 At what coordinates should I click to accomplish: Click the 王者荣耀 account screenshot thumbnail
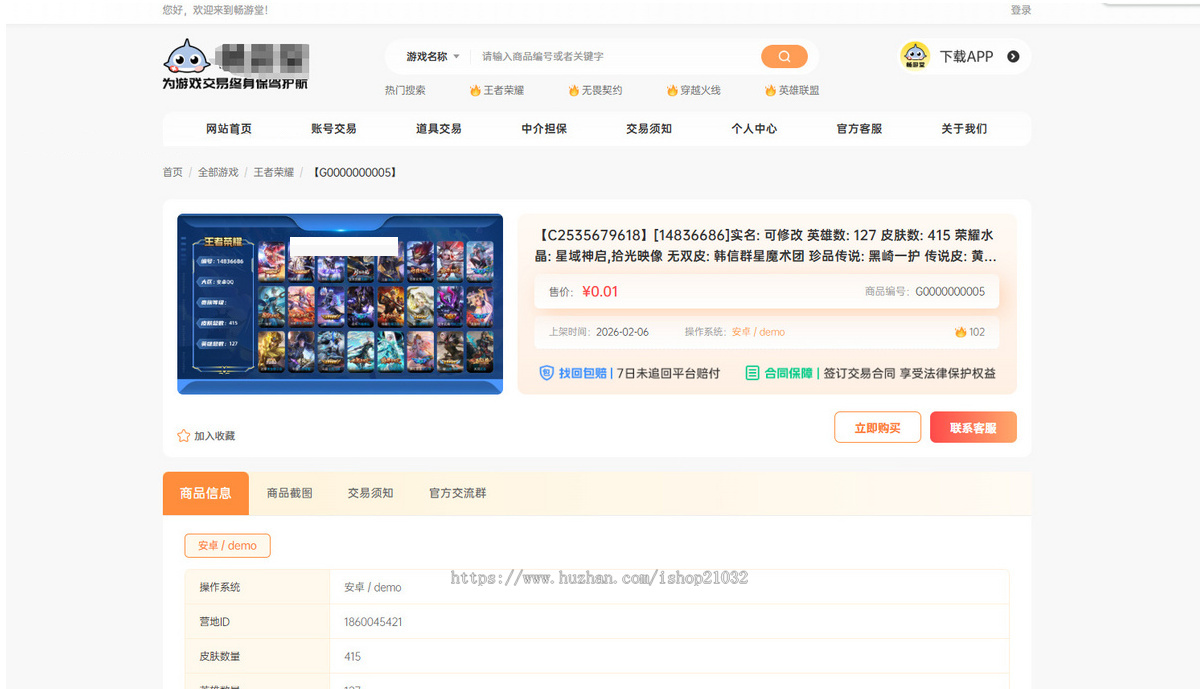[x=340, y=304]
